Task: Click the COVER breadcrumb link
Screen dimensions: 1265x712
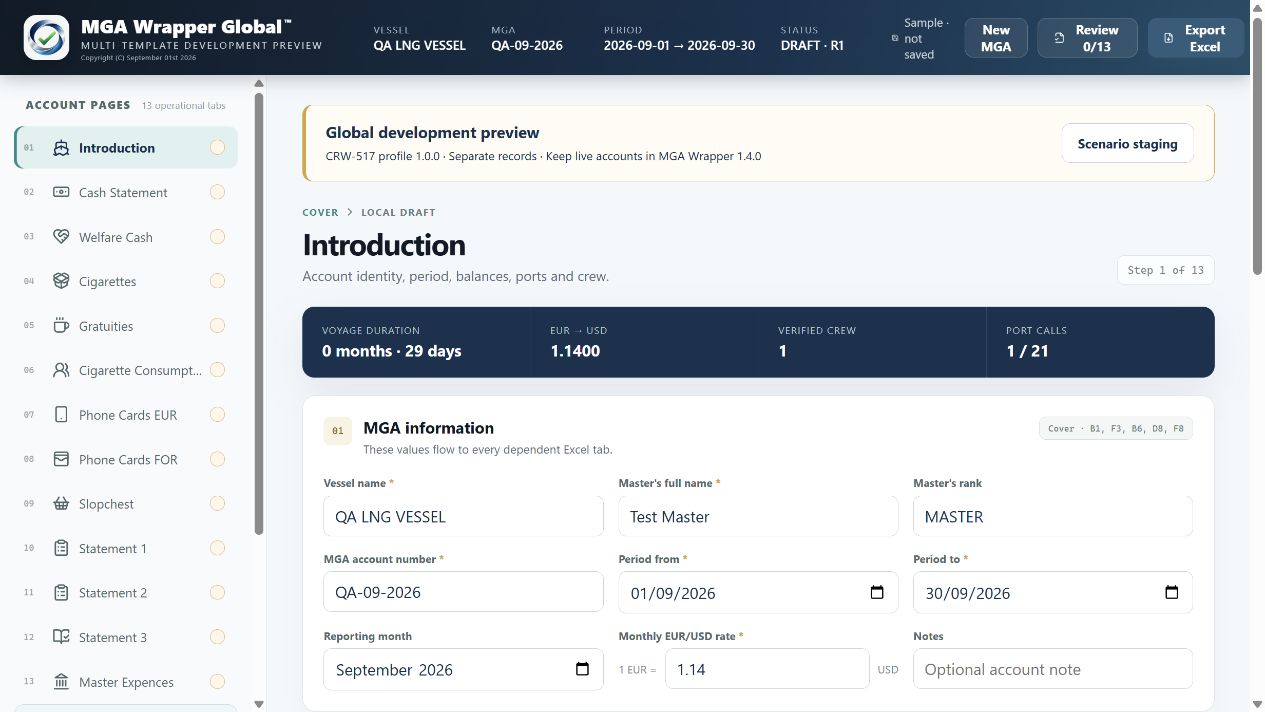Action: (x=320, y=212)
